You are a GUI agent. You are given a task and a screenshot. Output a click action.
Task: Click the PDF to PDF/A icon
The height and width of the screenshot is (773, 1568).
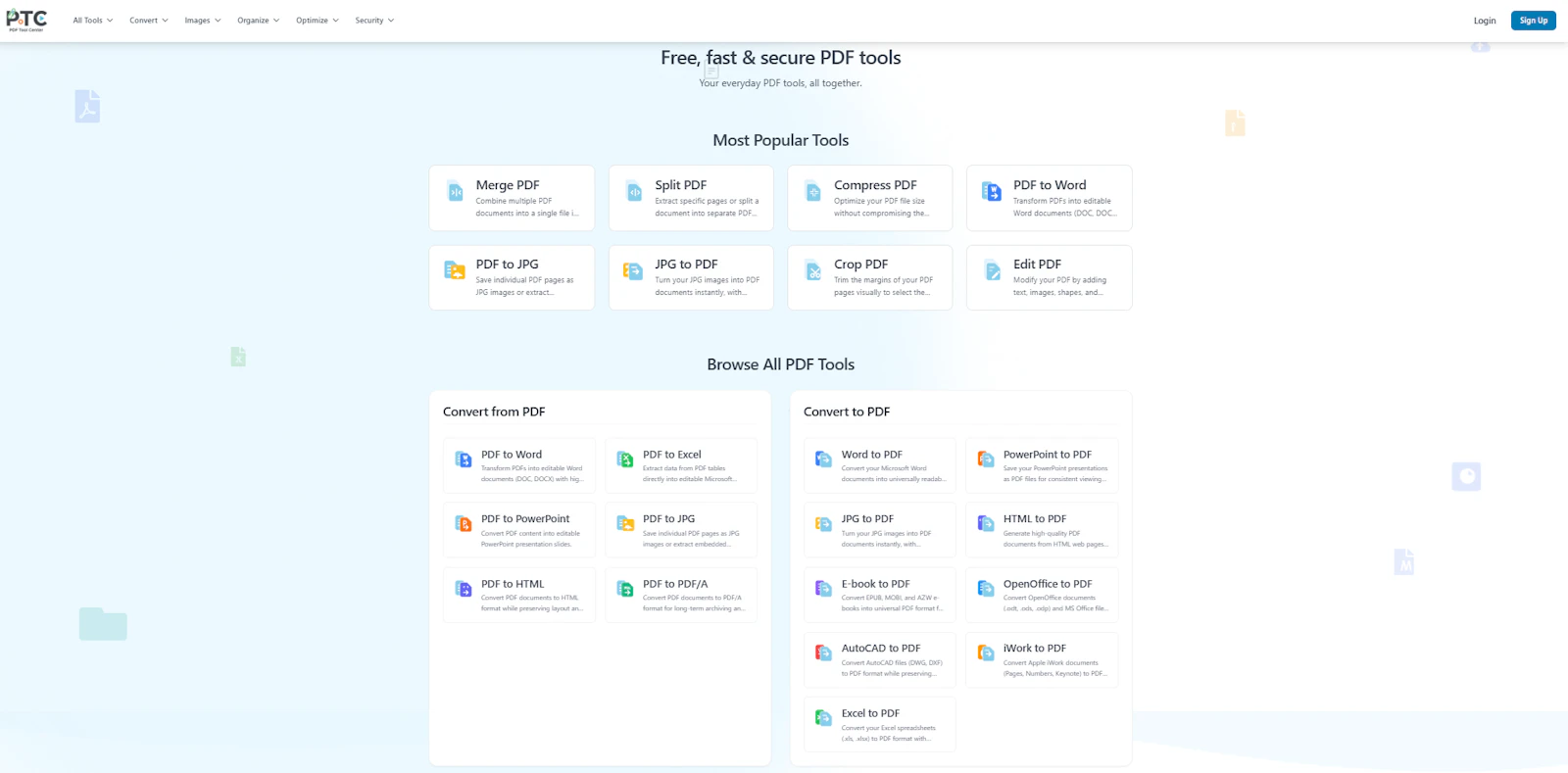pos(625,589)
